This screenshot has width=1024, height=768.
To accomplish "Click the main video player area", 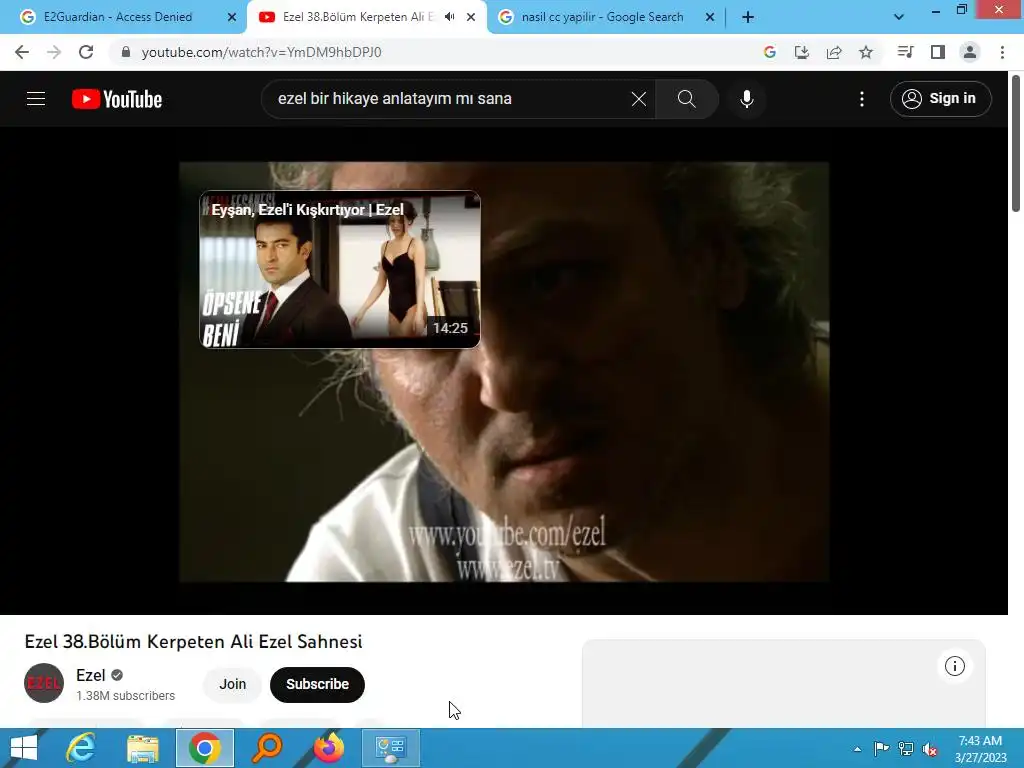I will 504,372.
